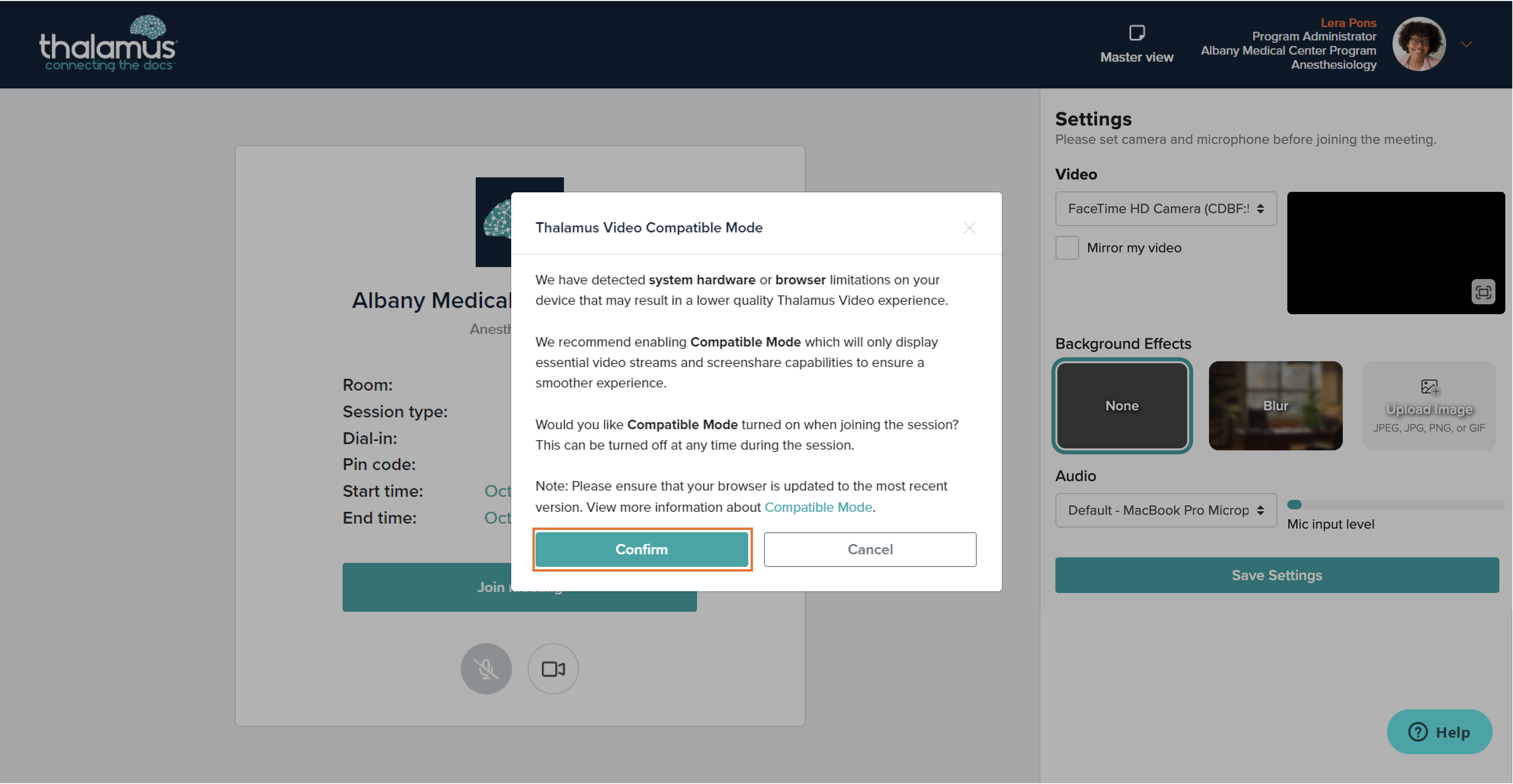This screenshot has width=1513, height=784.
Task: Click the Background Effects heading
Action: 1123,344
